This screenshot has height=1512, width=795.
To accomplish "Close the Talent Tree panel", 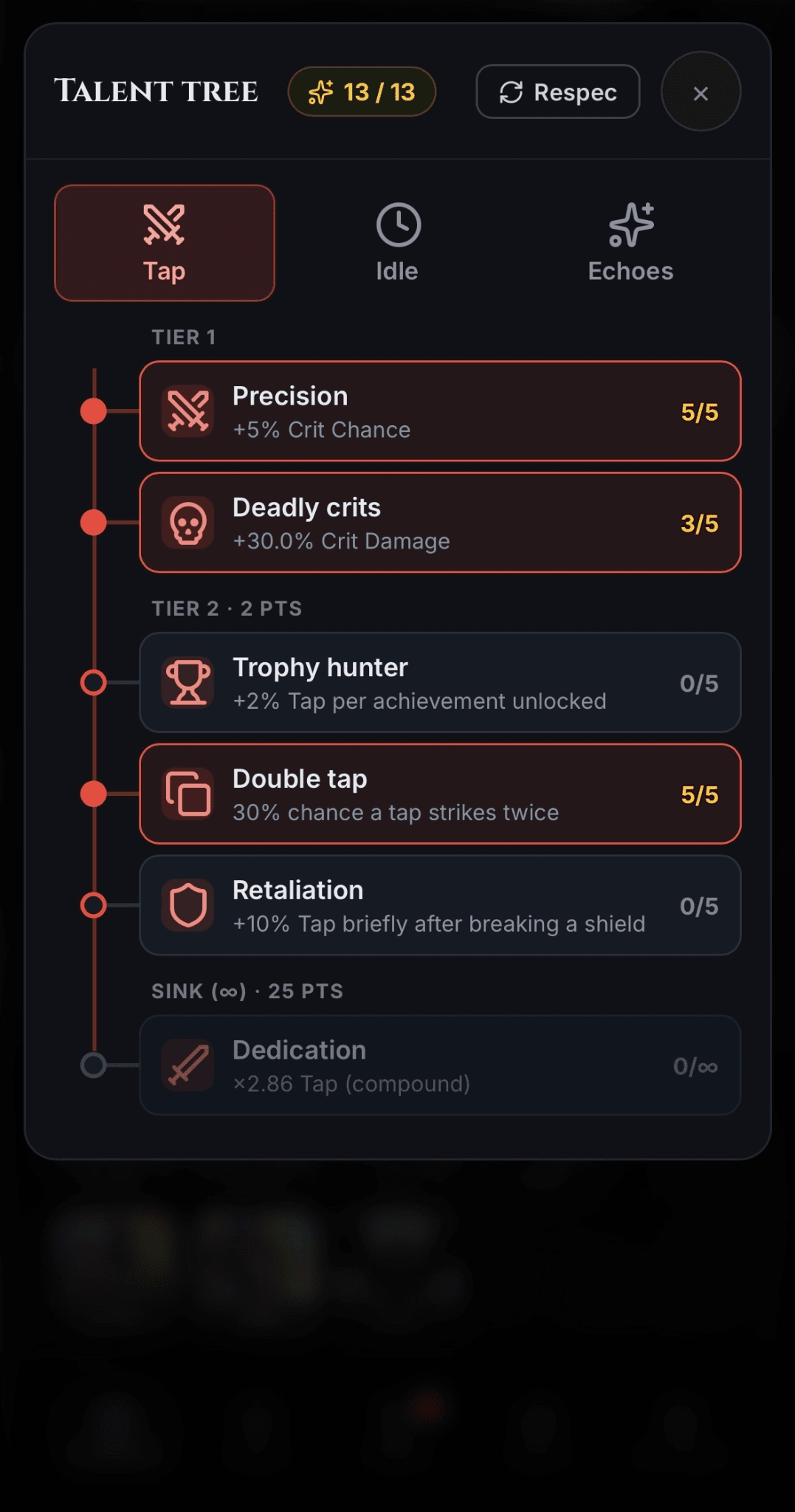I will coord(701,92).
